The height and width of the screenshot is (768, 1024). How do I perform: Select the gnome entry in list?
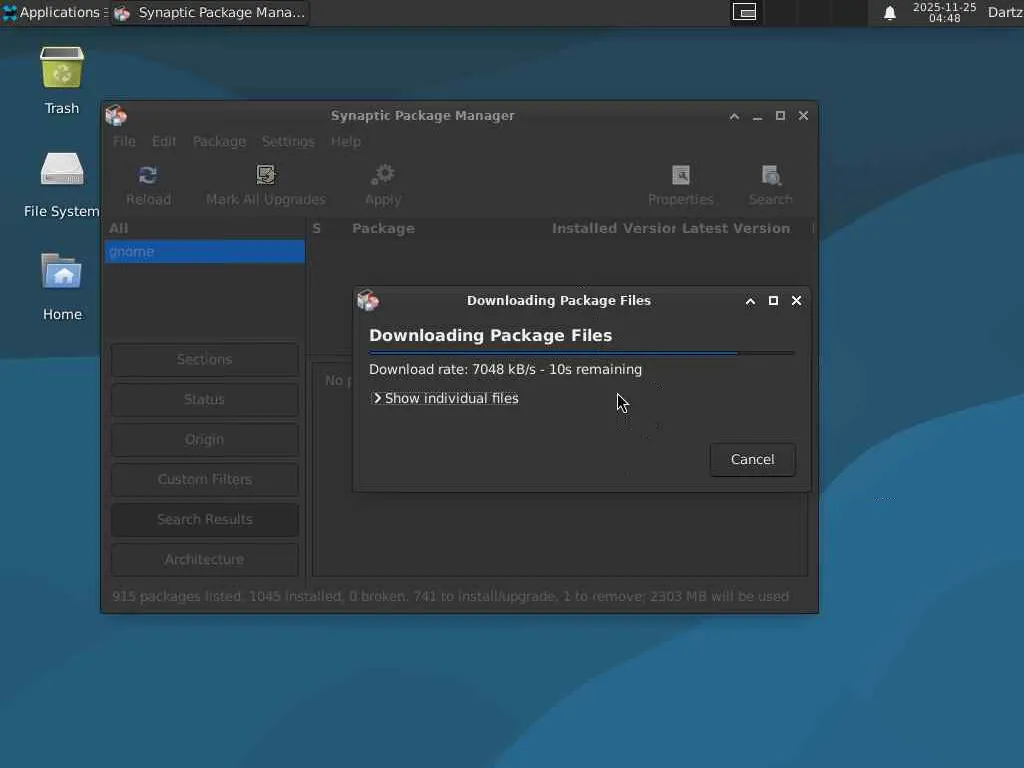click(x=204, y=251)
